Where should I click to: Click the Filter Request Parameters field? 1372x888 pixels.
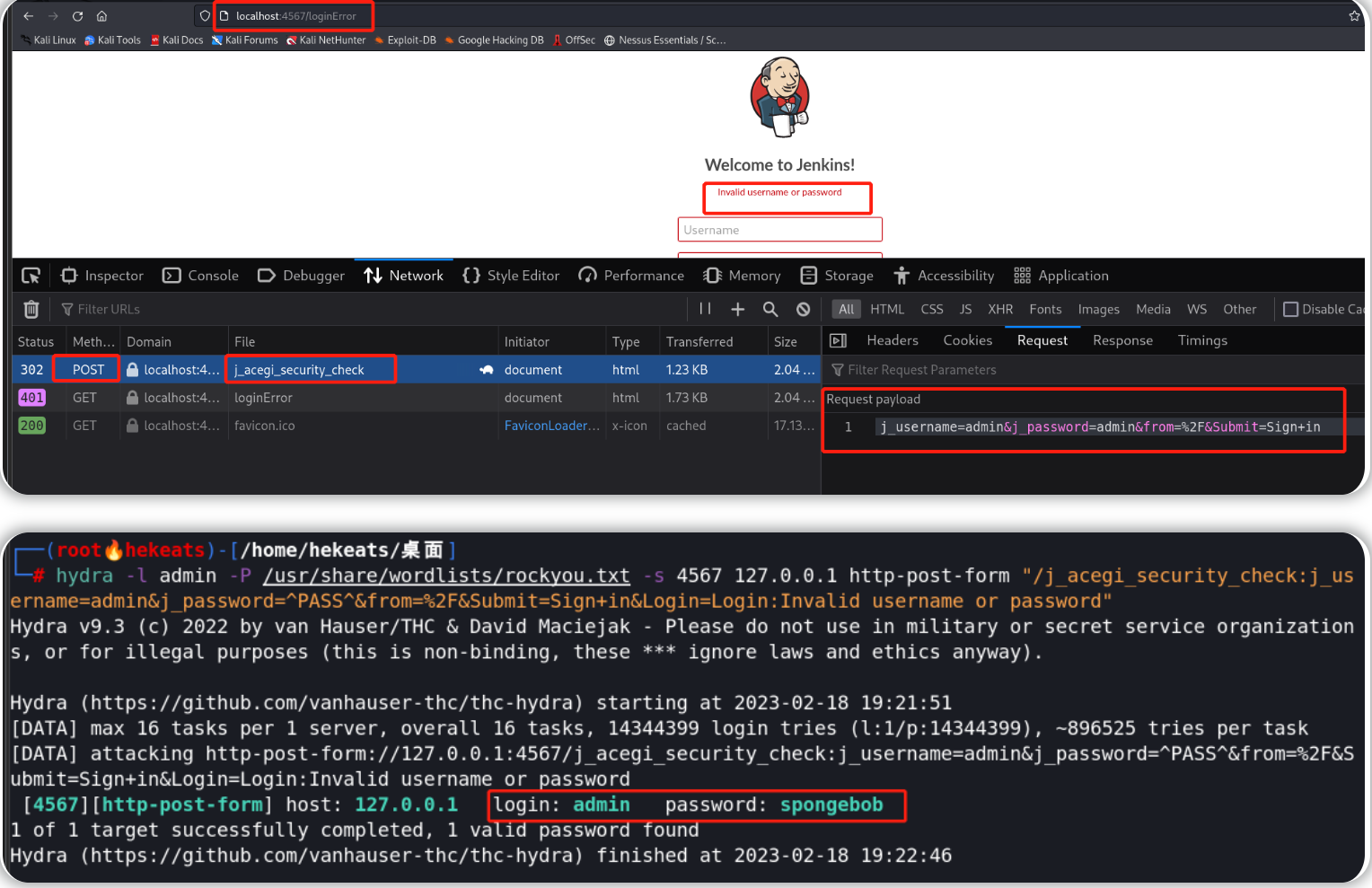pyautogui.click(x=1095, y=370)
